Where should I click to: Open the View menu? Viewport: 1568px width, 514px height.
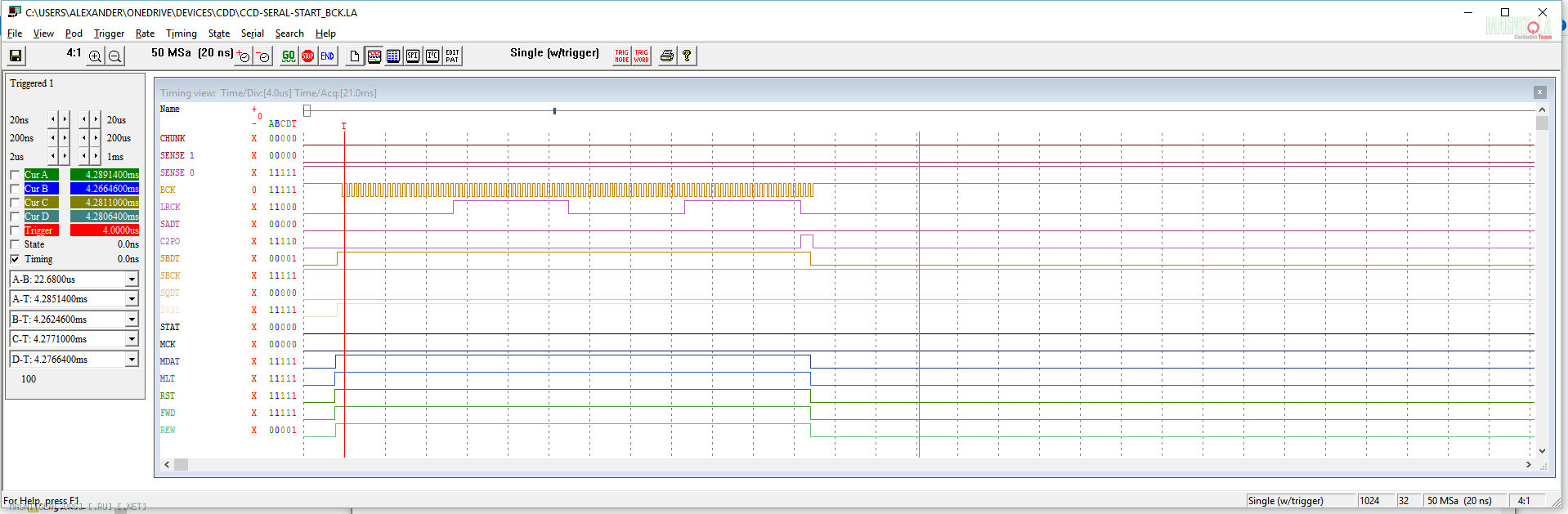tap(43, 34)
